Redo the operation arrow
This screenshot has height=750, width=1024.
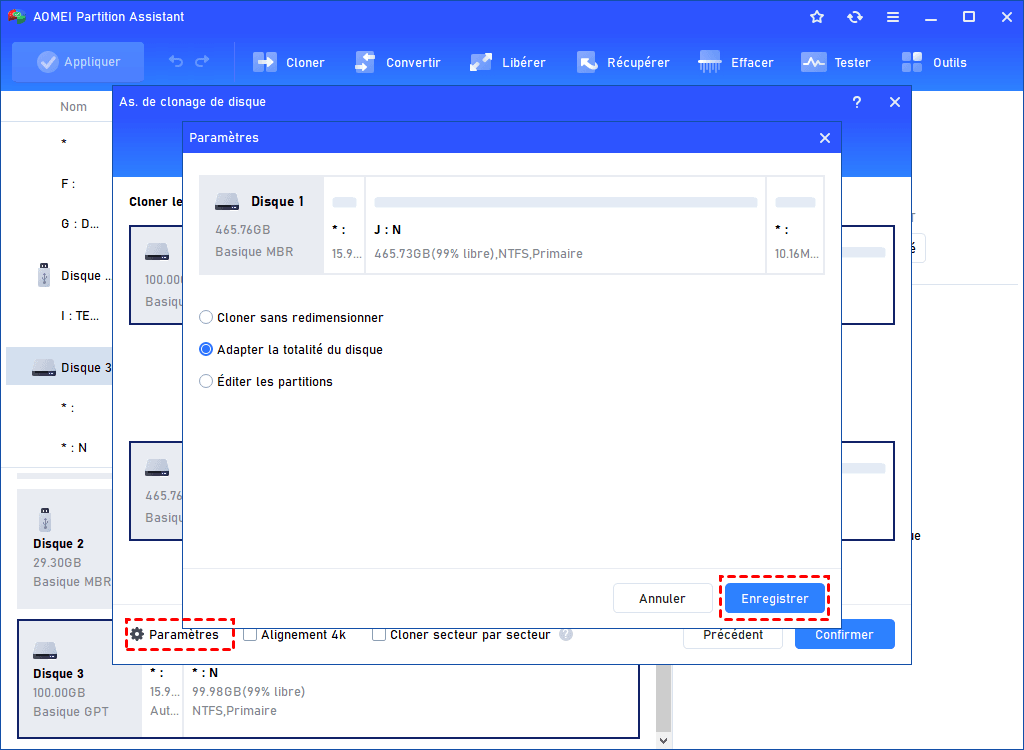202,61
